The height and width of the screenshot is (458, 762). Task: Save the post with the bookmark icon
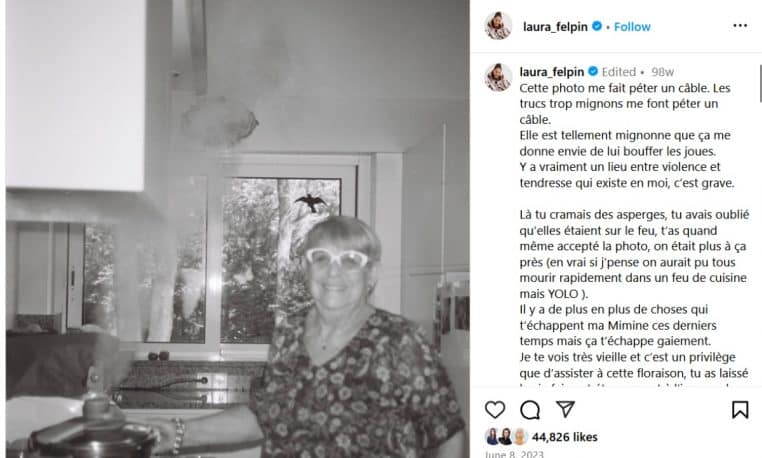(x=740, y=409)
